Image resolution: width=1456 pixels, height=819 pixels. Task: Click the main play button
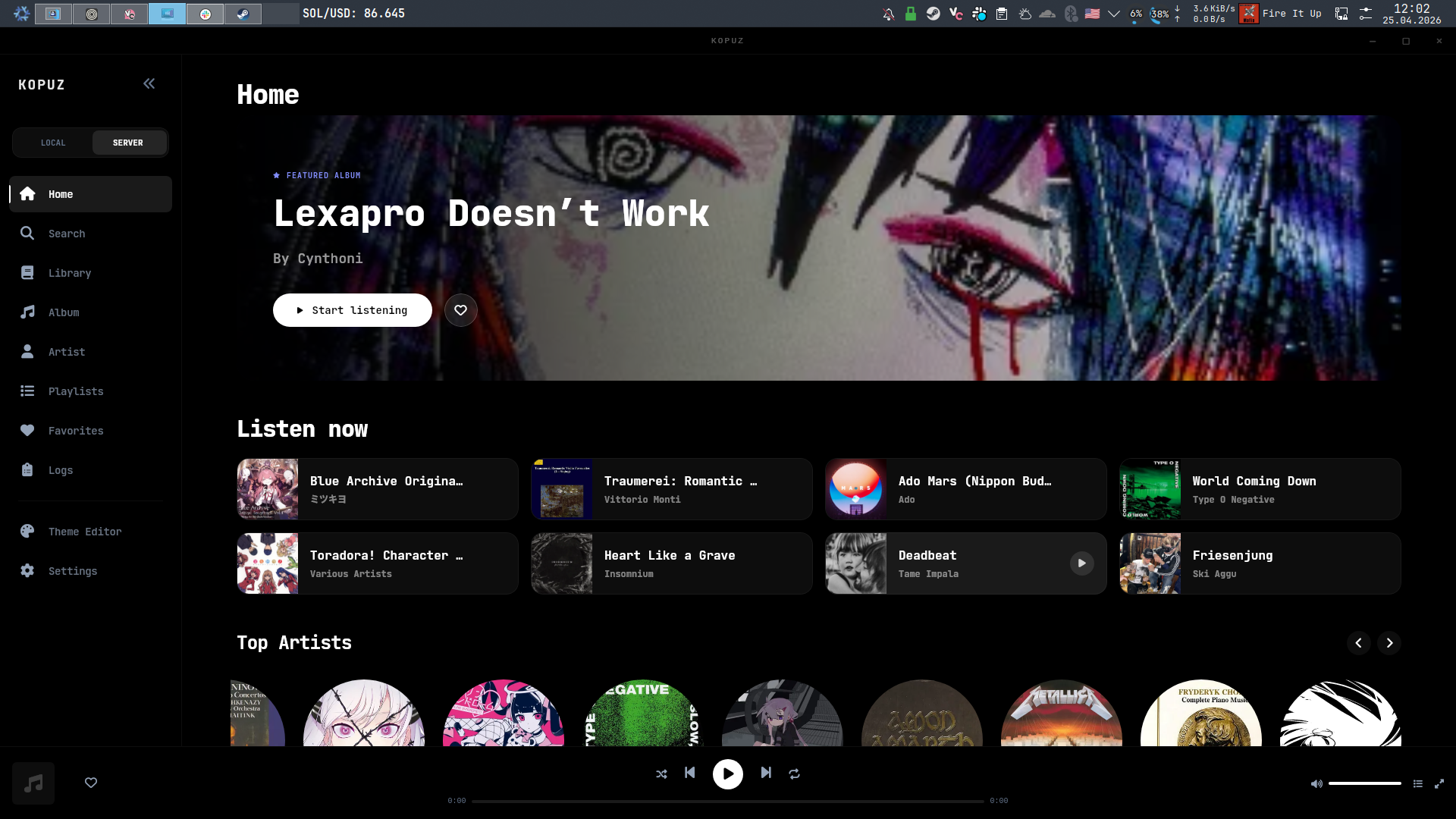728,774
